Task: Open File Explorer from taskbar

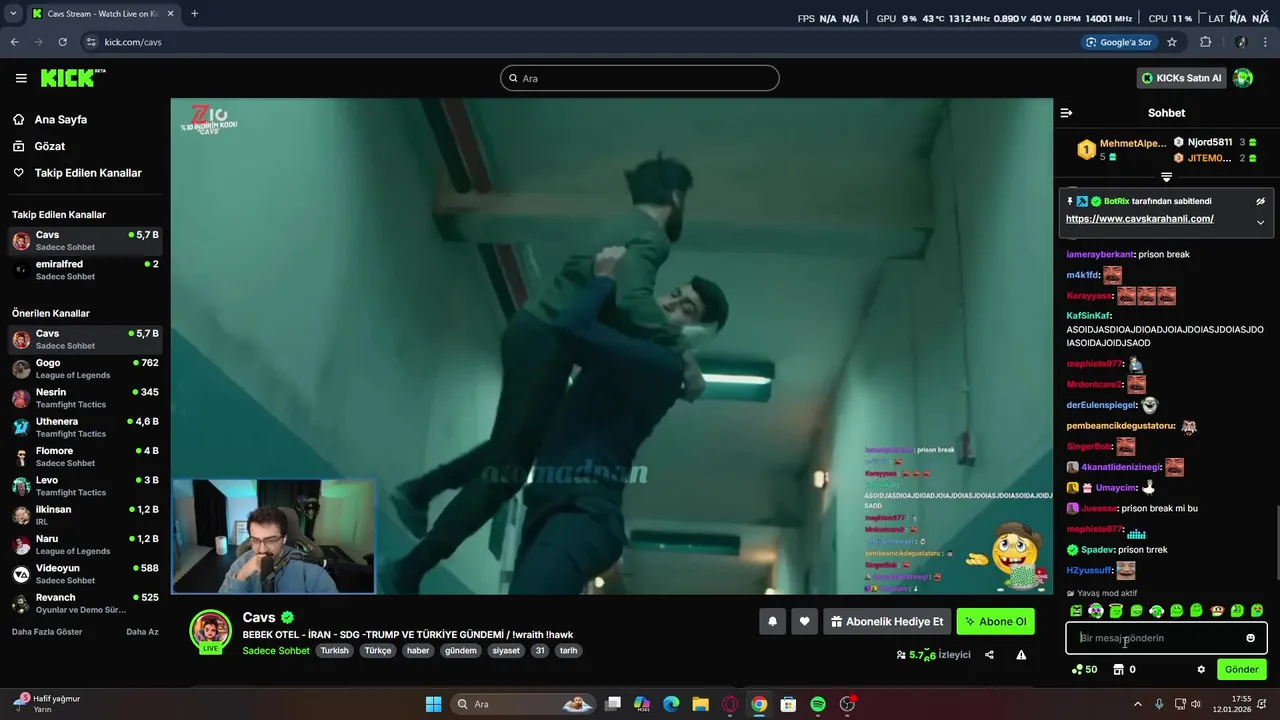Action: (700, 704)
